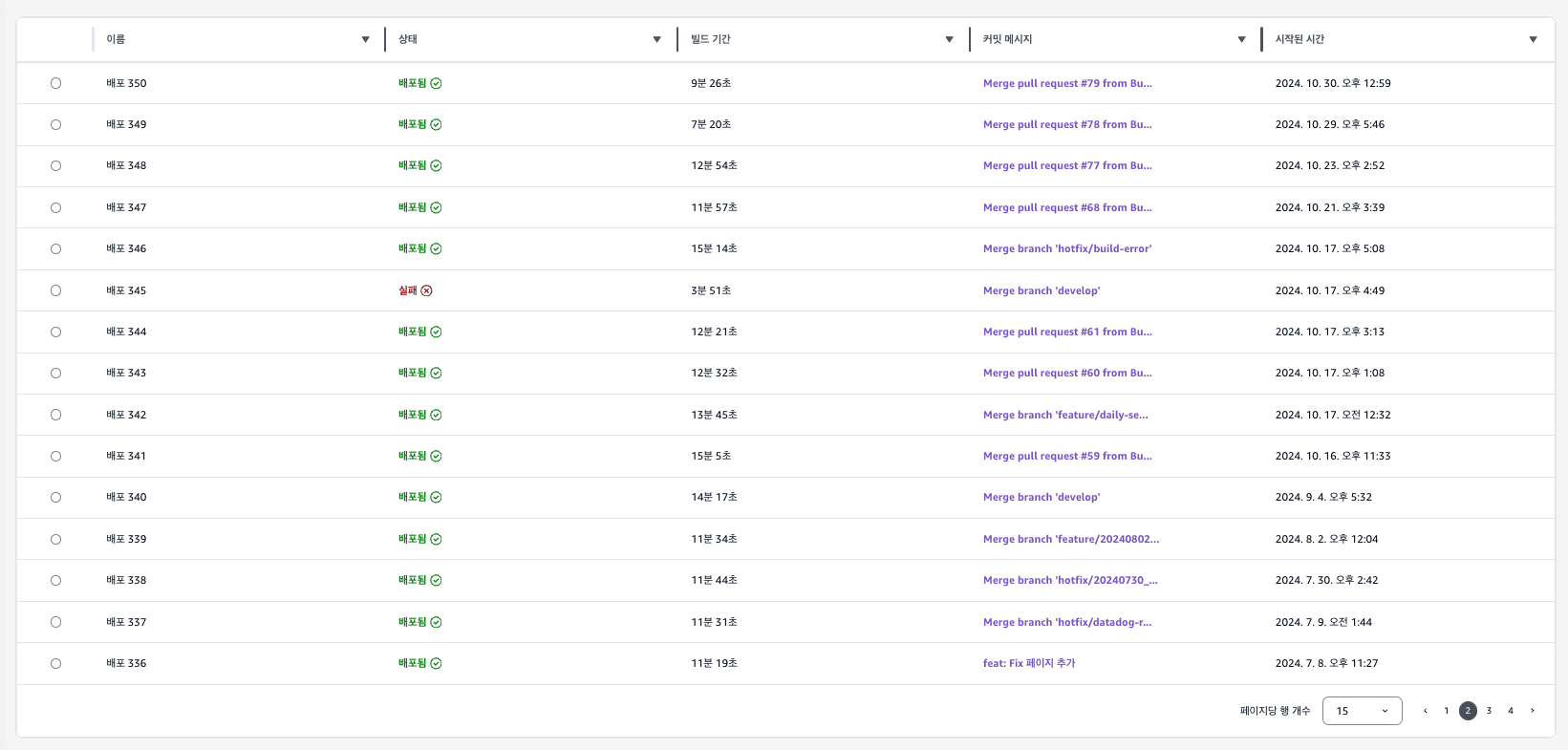Jump to page 1 in pagination
This screenshot has height=750, width=1568.
[x=1447, y=711]
